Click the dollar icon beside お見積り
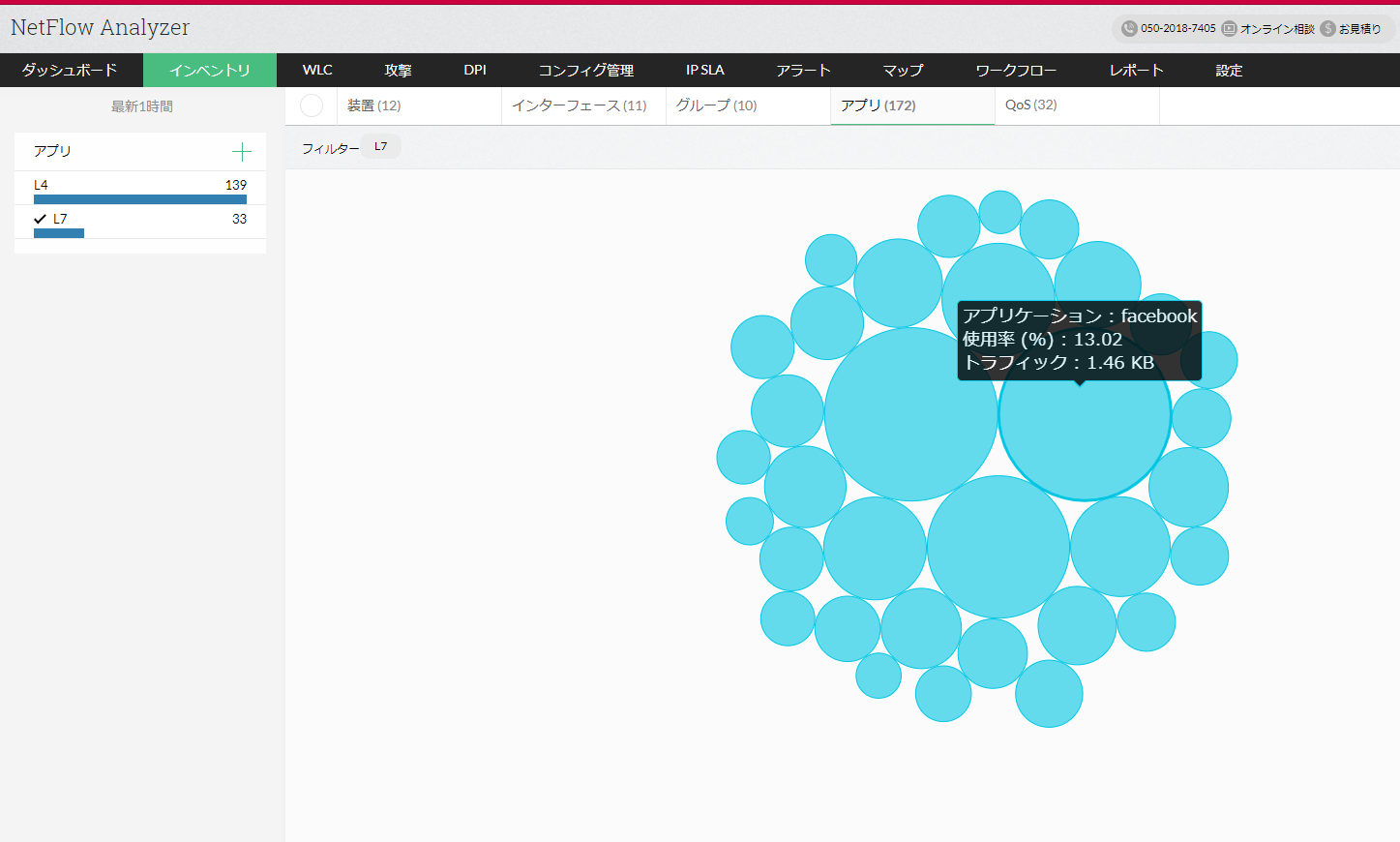1400x842 pixels. (x=1328, y=29)
